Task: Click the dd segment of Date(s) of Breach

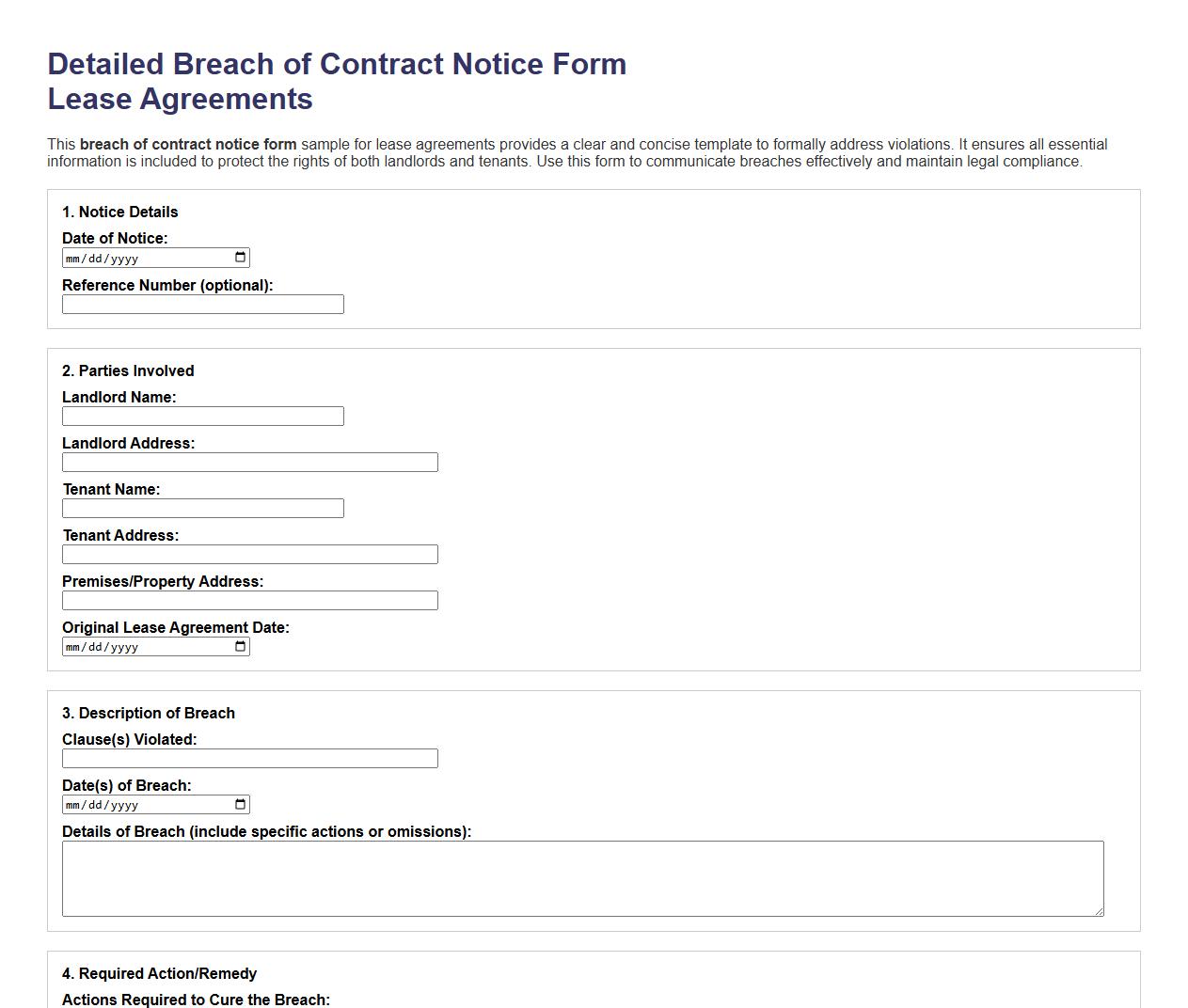Action: tap(94, 804)
